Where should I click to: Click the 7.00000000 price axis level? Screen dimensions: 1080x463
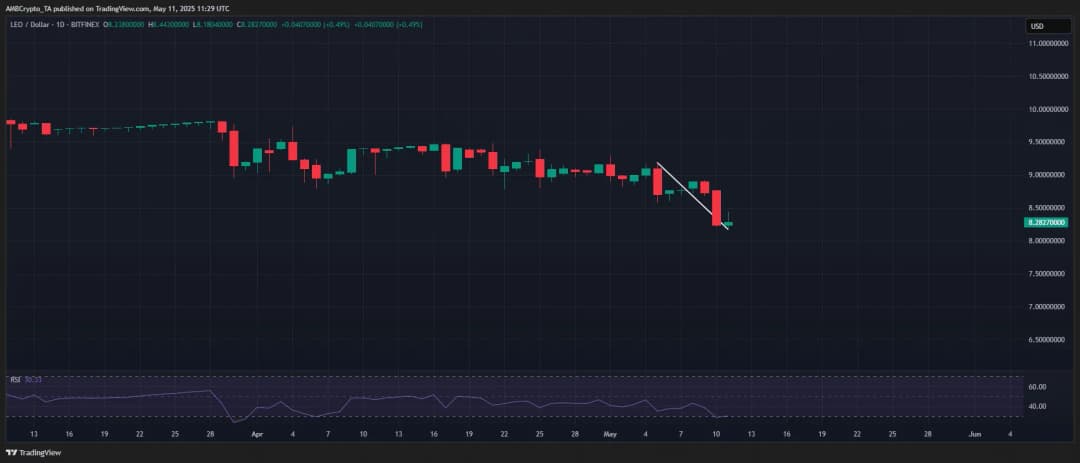point(1050,307)
